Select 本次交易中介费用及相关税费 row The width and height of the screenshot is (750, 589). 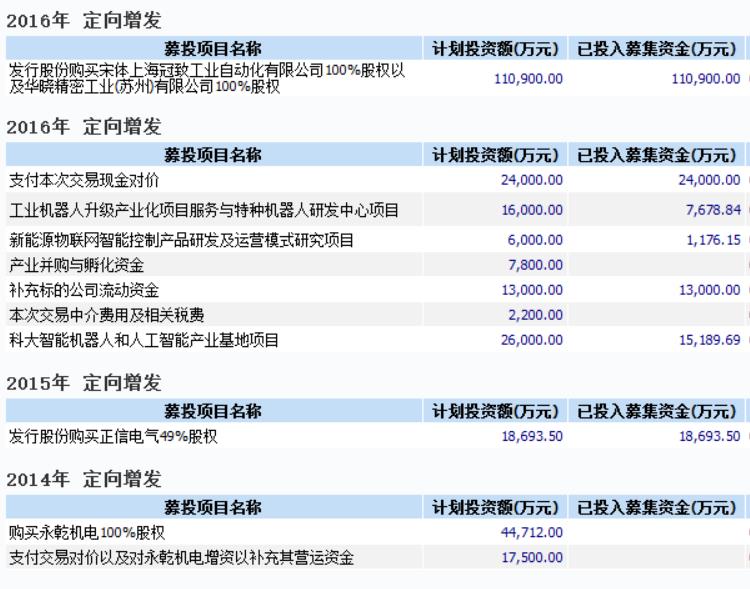pyautogui.click(x=106, y=315)
